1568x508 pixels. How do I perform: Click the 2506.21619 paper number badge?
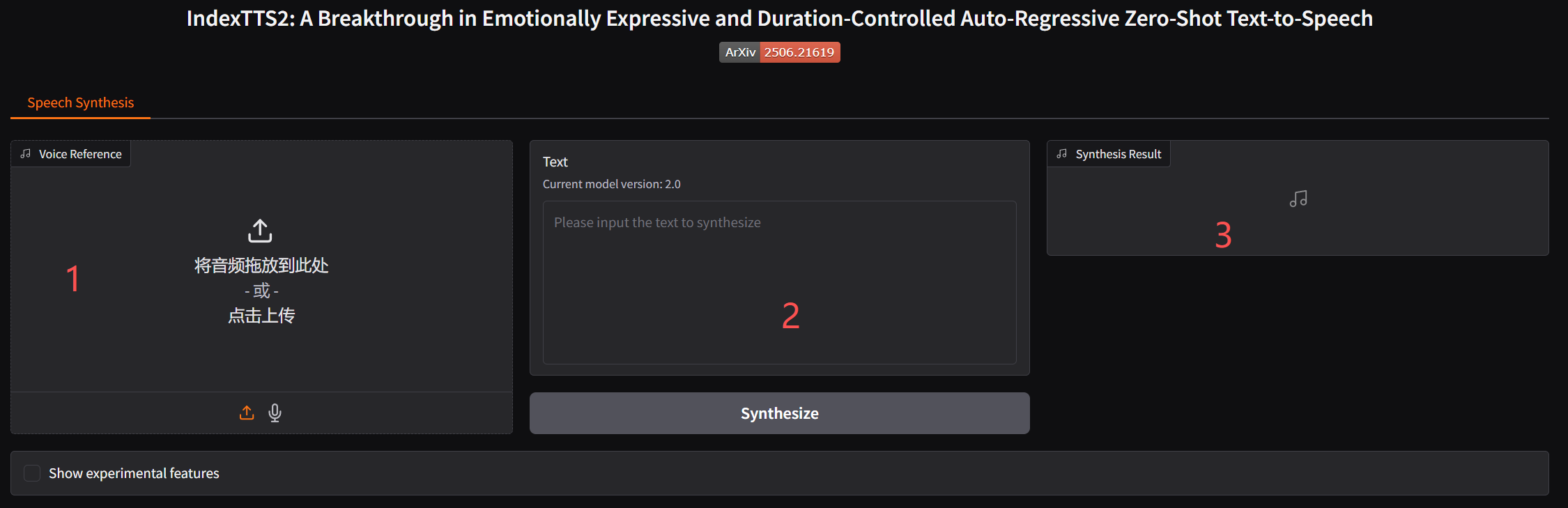pos(799,52)
